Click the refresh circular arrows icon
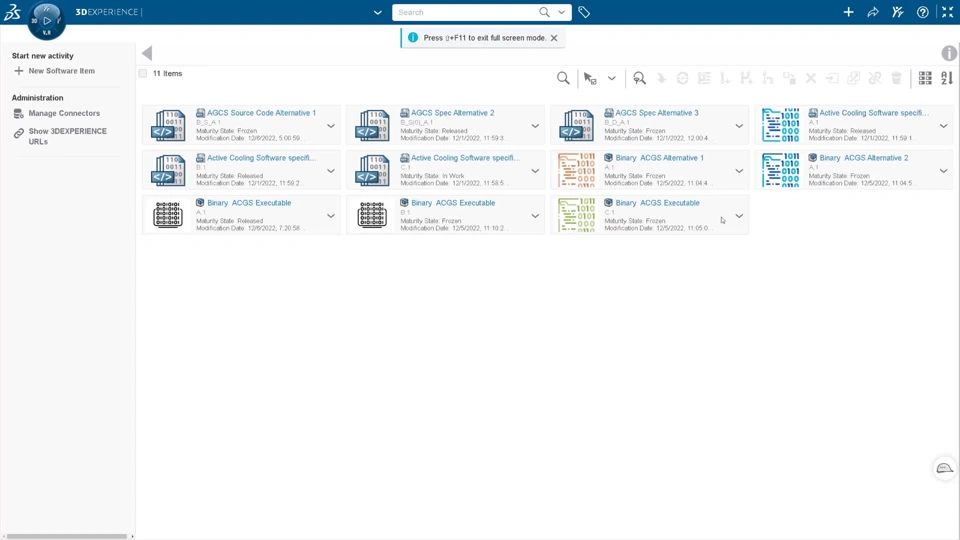 coord(682,78)
